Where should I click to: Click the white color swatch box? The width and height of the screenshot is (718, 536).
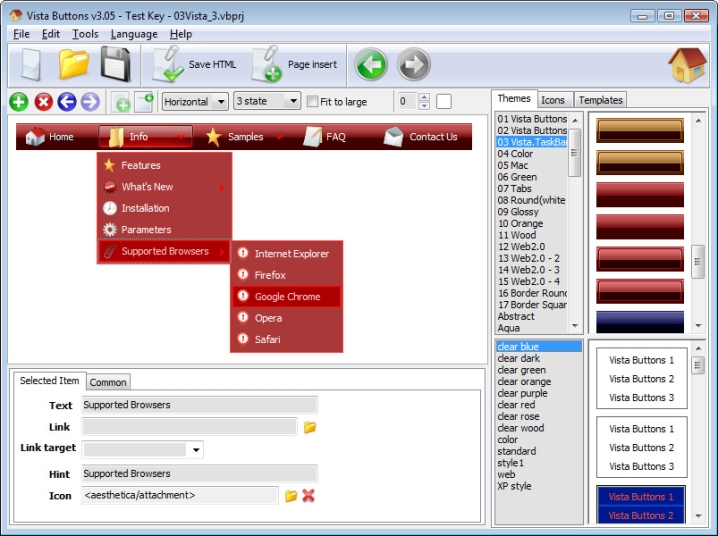[444, 102]
